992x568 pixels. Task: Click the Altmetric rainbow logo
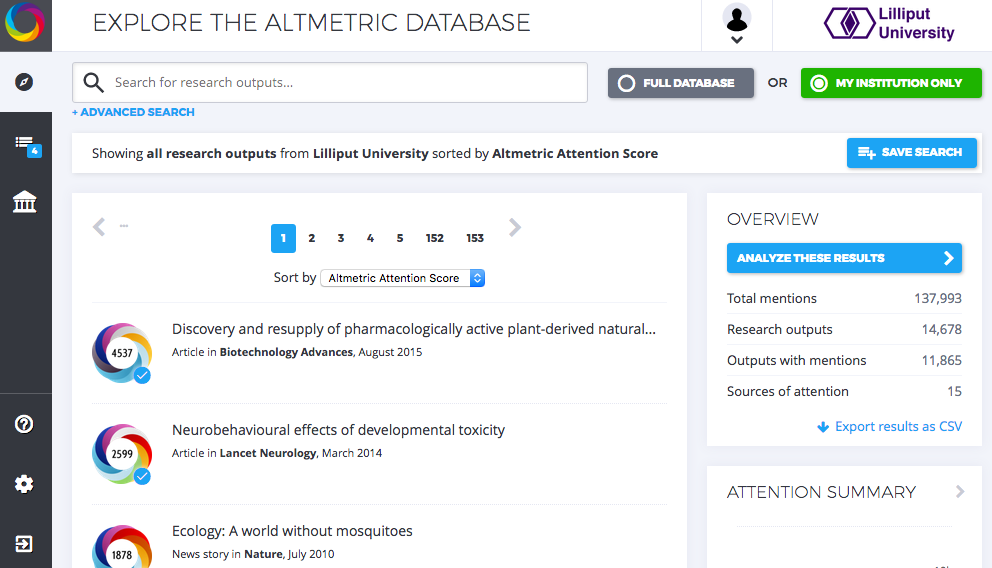pyautogui.click(x=25, y=25)
